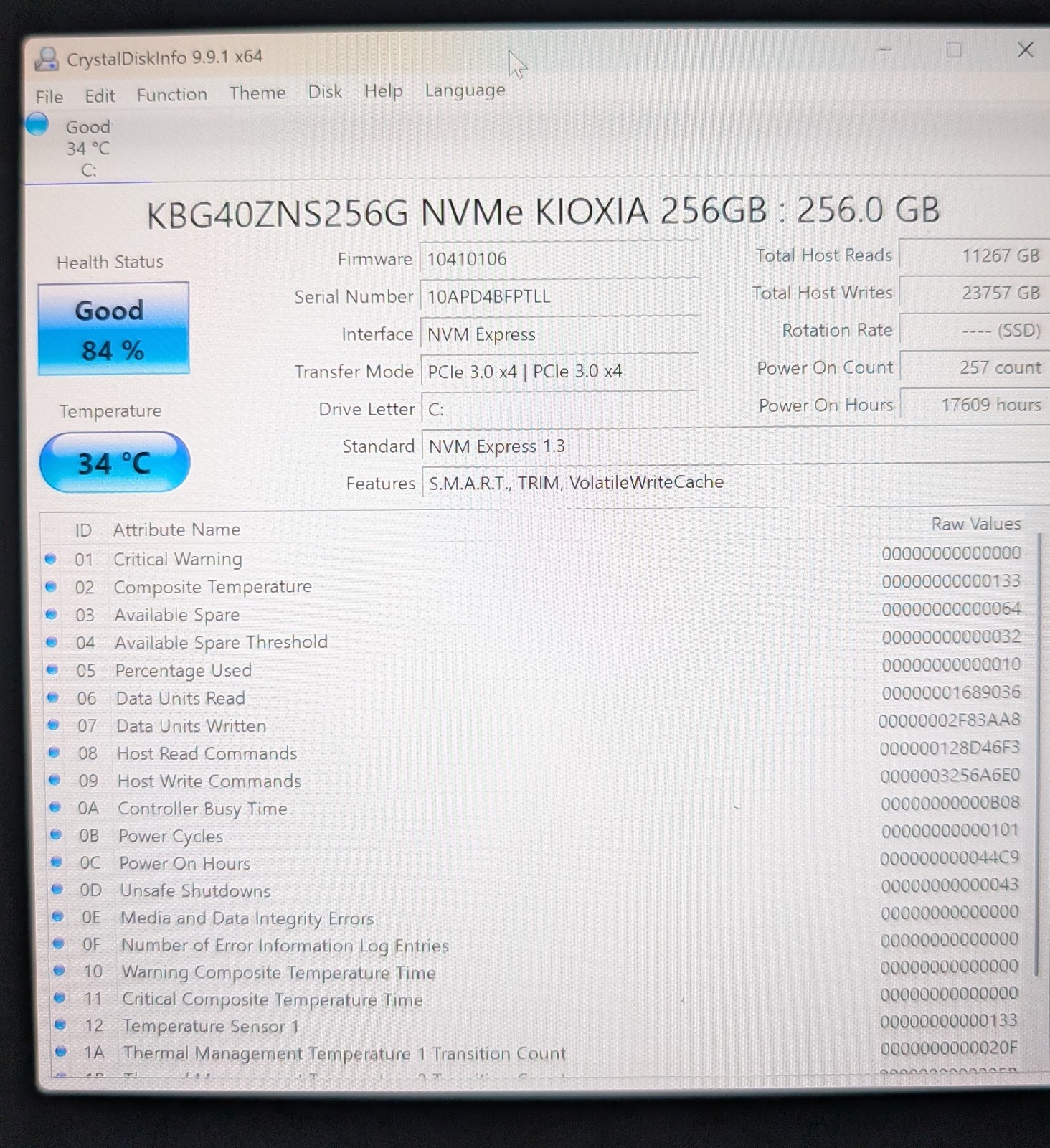Click the Good 84 % health status button

[113, 329]
